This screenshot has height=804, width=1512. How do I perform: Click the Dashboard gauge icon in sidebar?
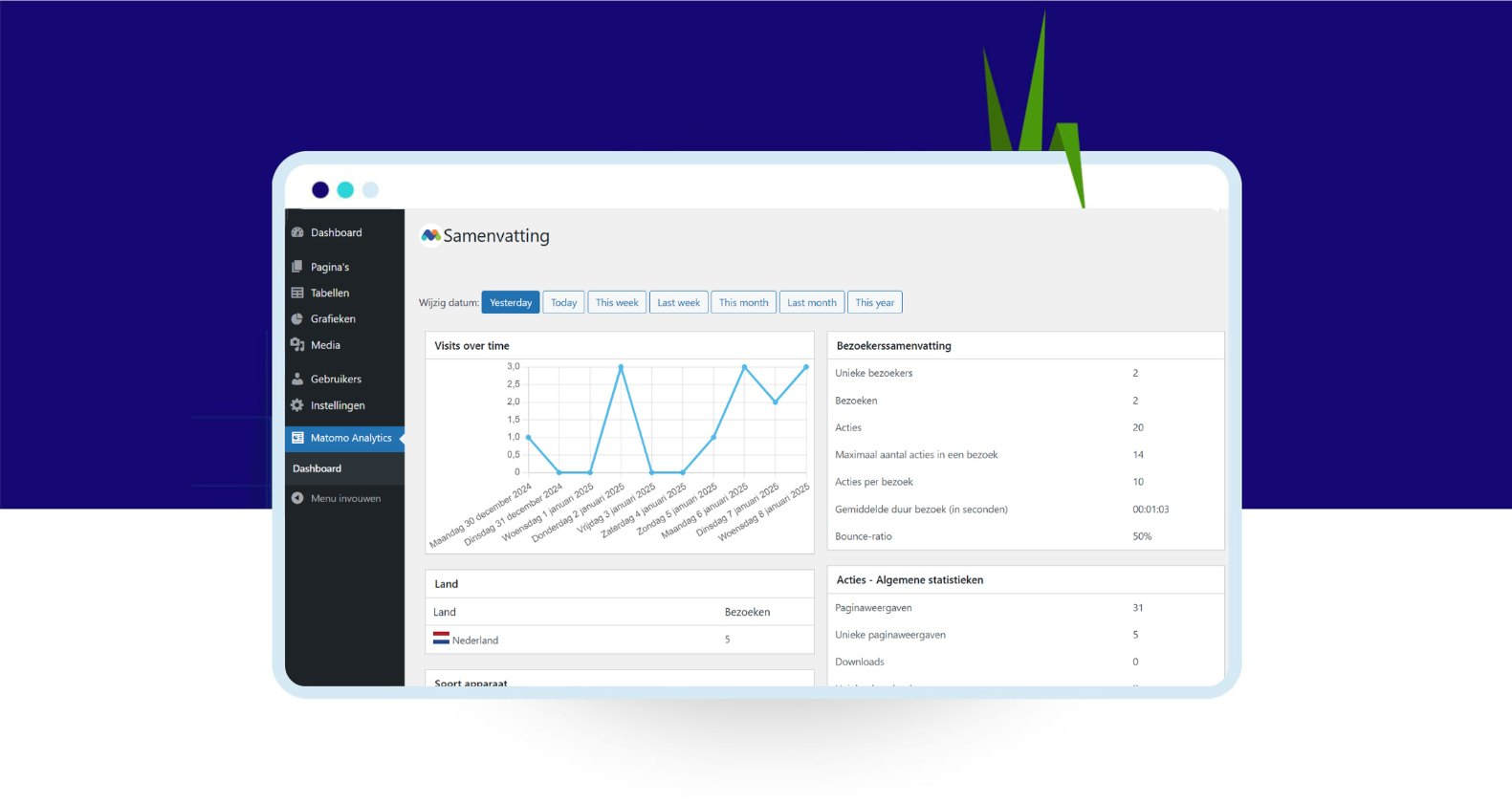click(297, 232)
